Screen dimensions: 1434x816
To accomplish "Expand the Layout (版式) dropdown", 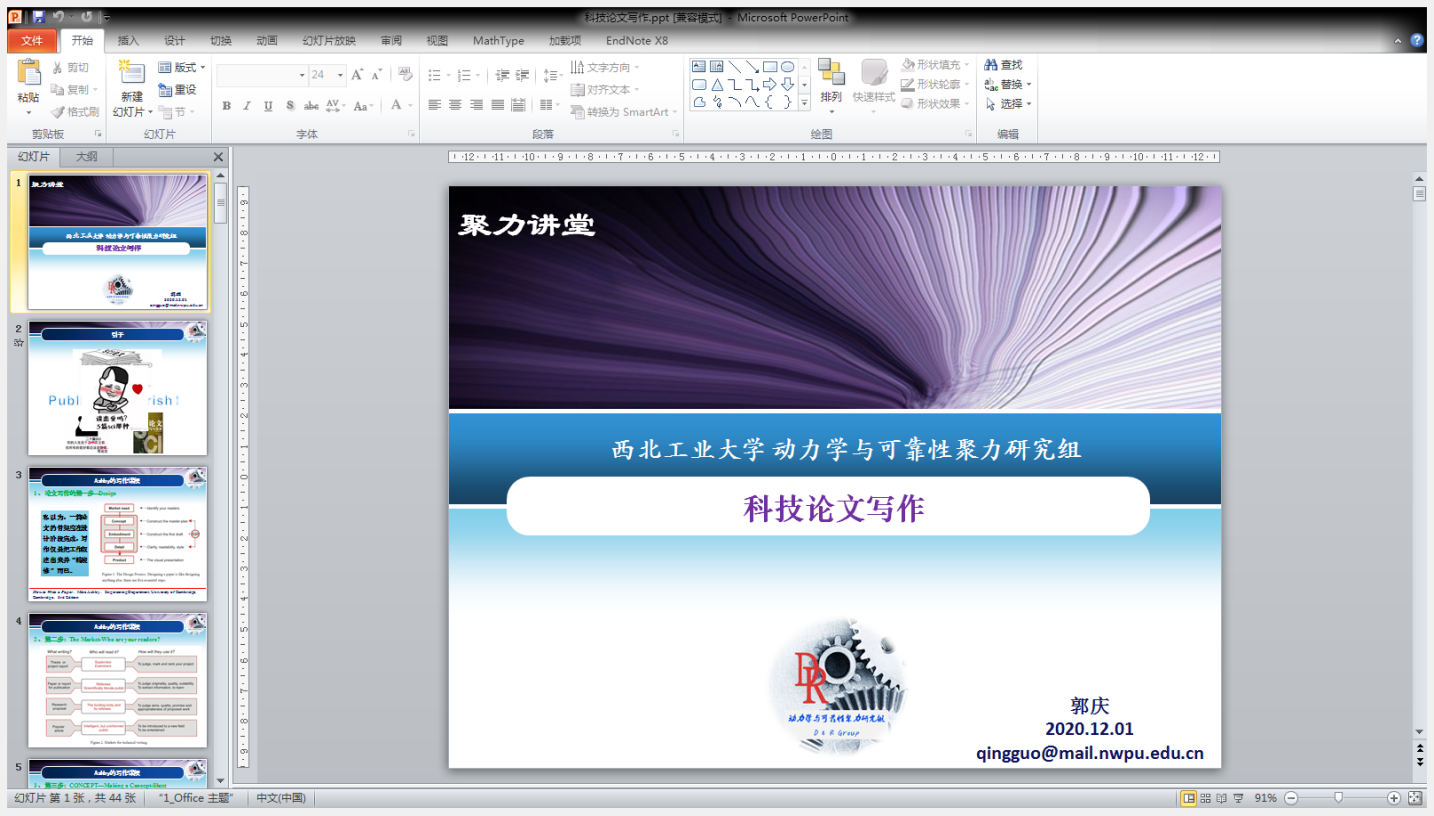I will point(182,67).
